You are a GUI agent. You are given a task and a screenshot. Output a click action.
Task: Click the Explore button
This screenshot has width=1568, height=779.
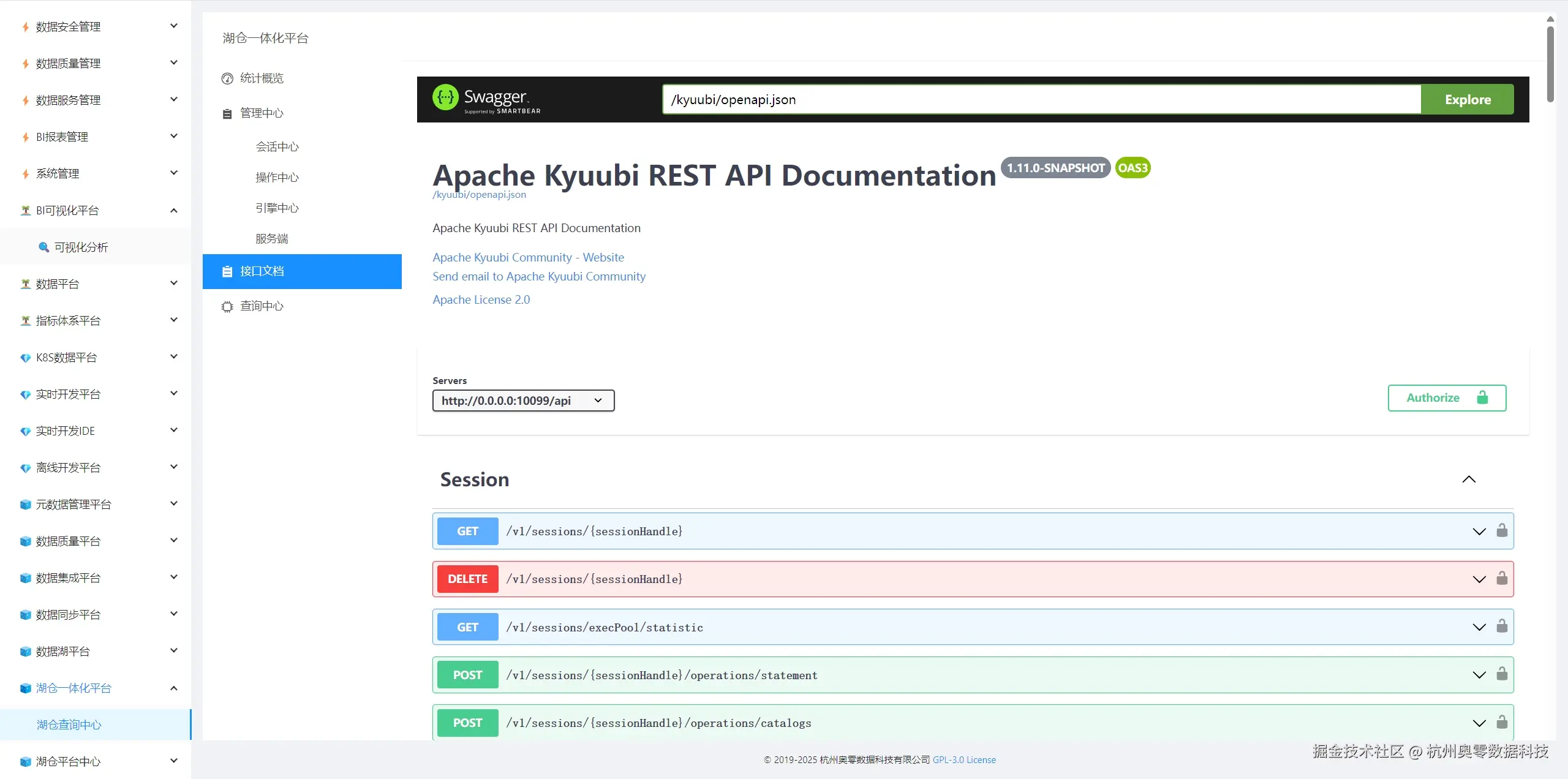coord(1467,99)
